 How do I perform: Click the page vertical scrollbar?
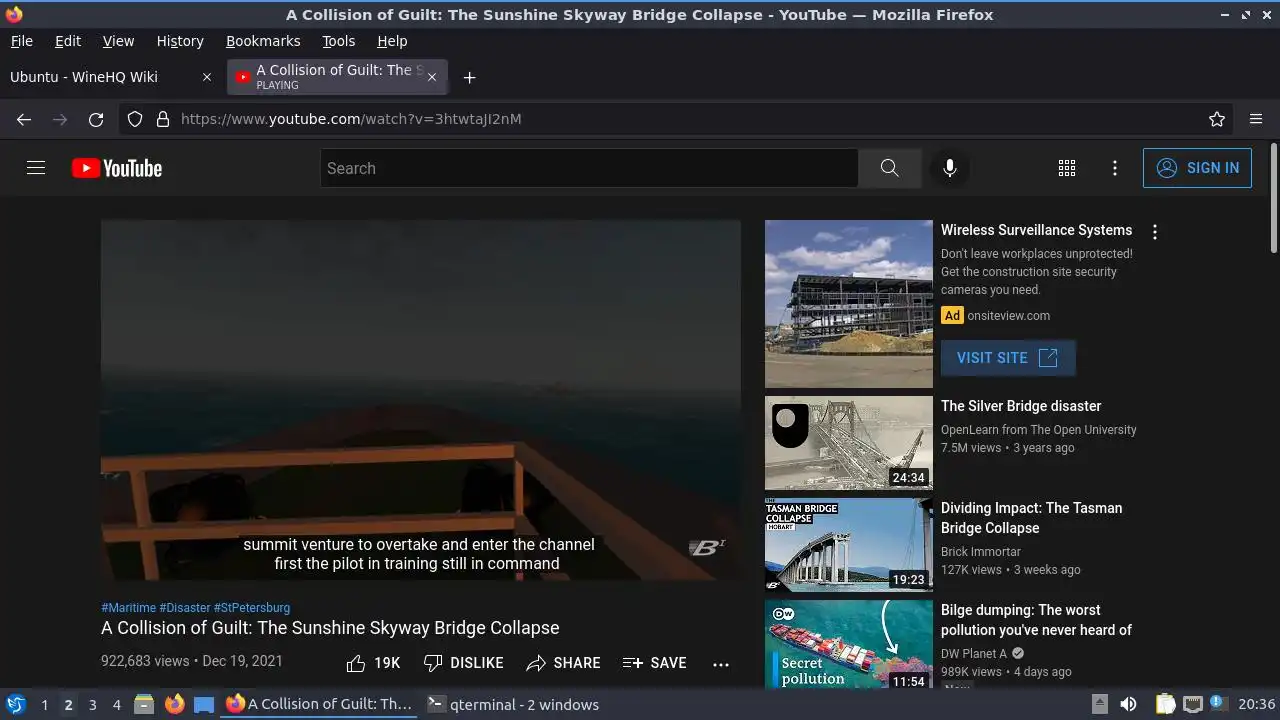[x=1273, y=198]
